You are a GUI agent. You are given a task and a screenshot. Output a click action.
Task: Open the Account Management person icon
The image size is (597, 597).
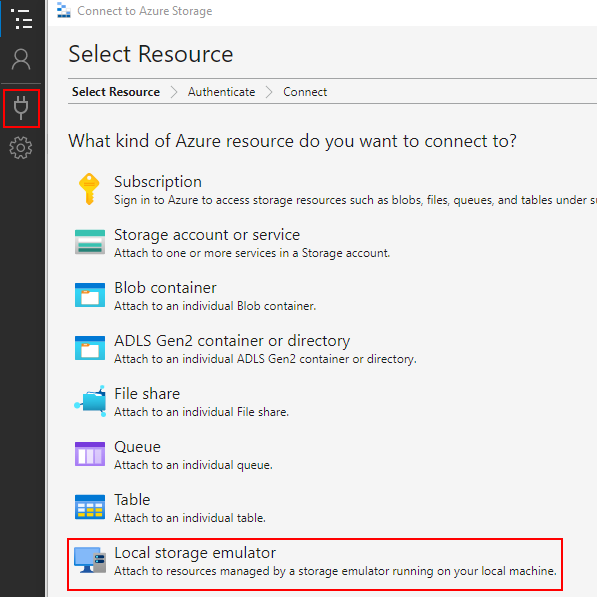21,59
